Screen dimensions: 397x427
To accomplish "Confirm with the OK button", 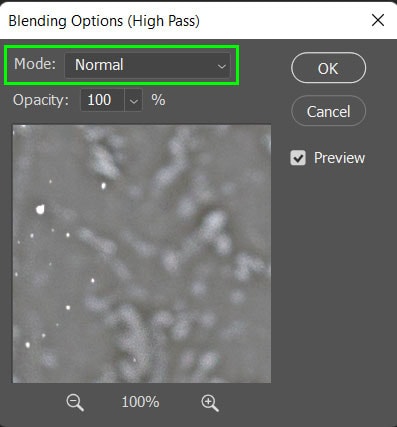I will (328, 68).
